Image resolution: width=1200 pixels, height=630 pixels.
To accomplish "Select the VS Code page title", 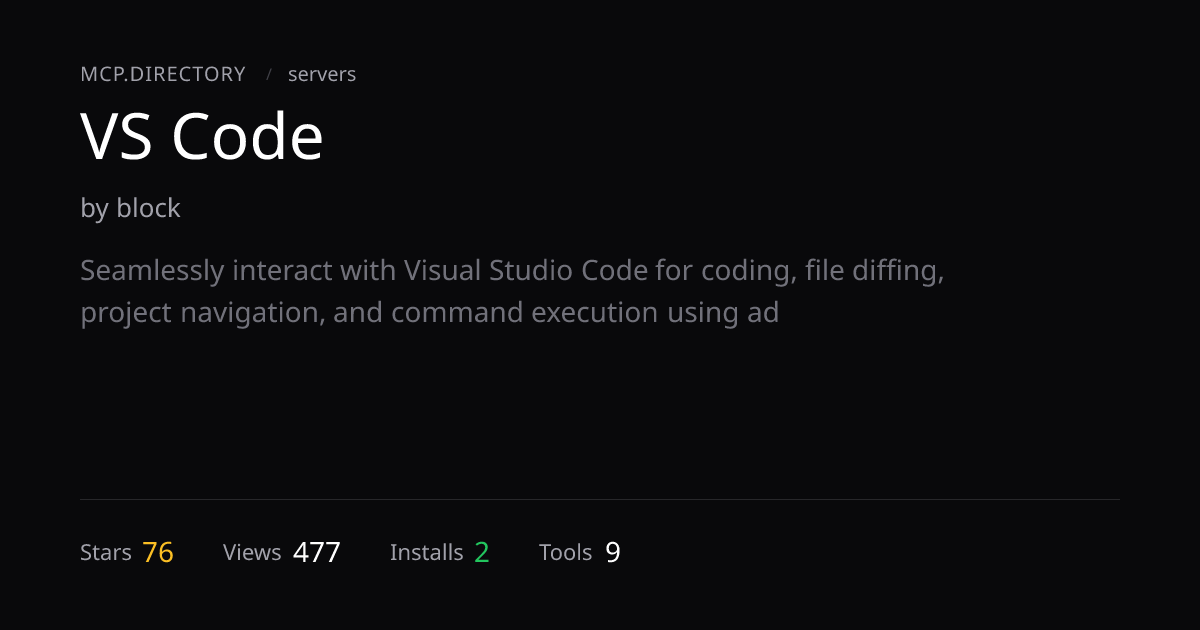I will [201, 137].
